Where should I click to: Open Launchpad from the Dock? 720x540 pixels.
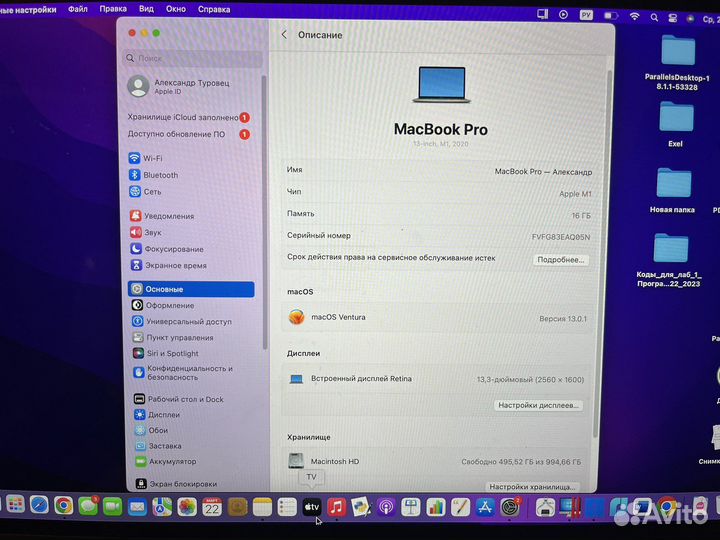point(15,505)
